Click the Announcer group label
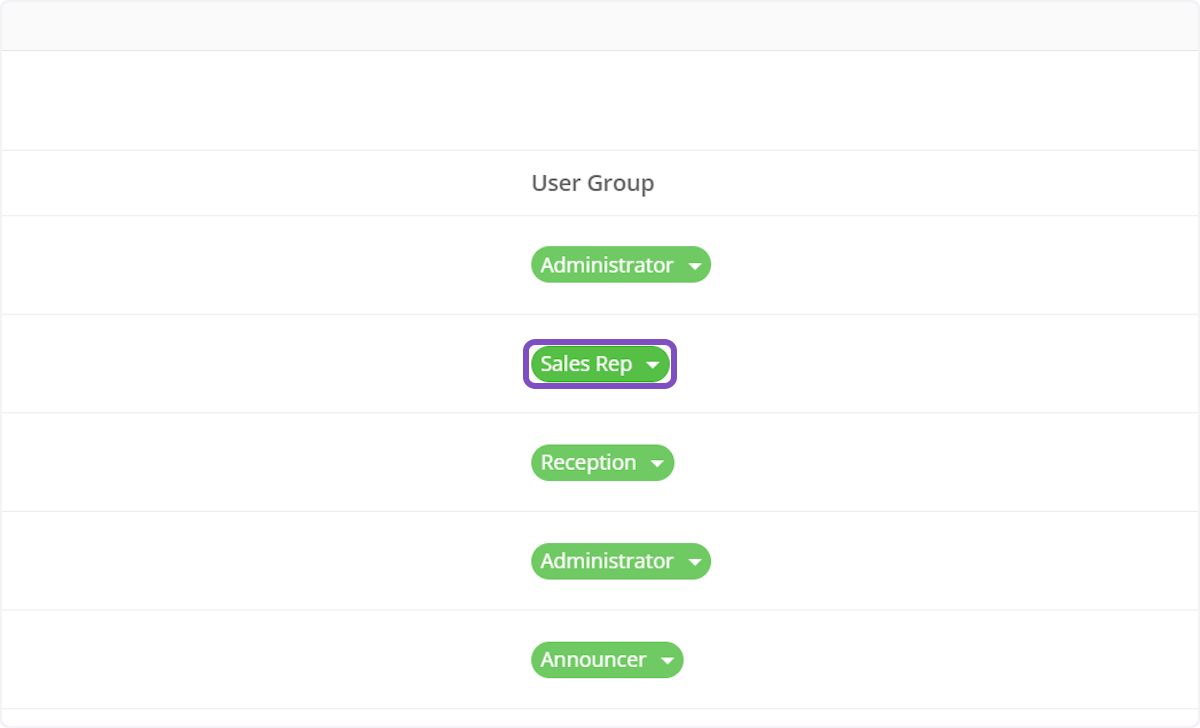This screenshot has height=728, width=1200. [x=593, y=660]
